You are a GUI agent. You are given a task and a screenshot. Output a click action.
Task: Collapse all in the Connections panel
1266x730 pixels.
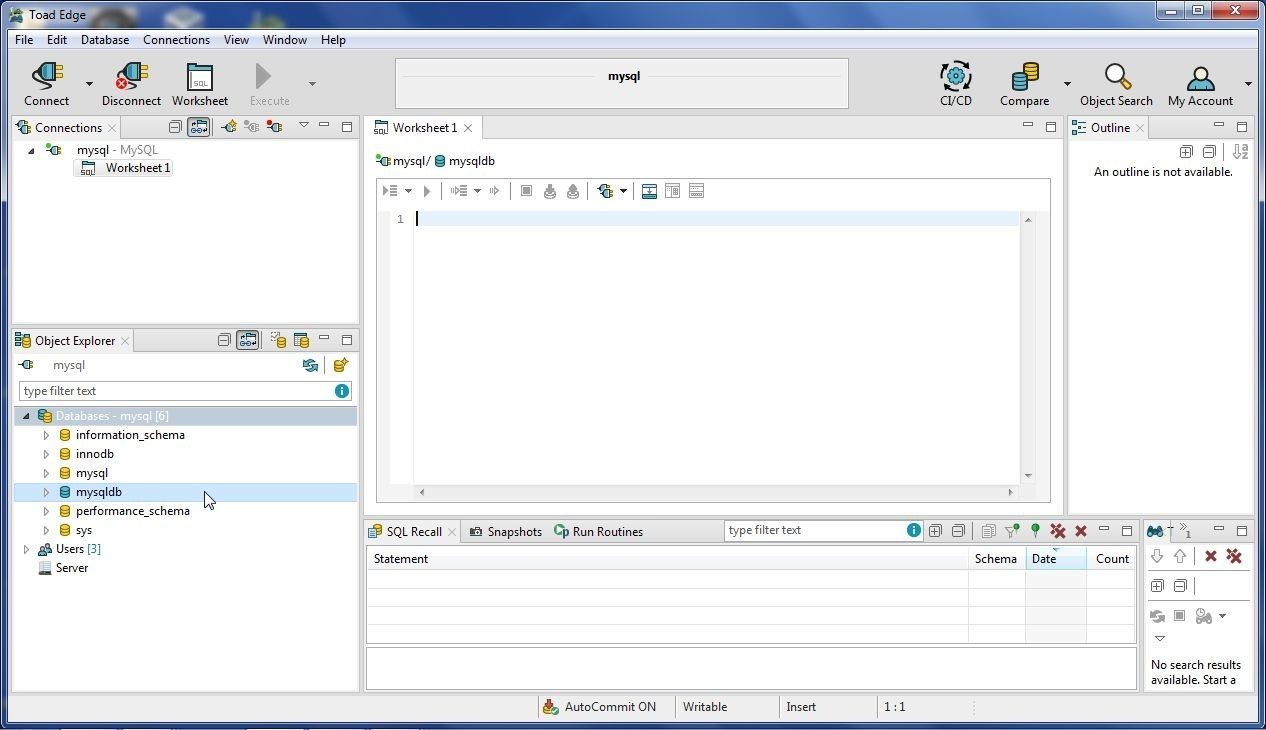pyautogui.click(x=175, y=127)
